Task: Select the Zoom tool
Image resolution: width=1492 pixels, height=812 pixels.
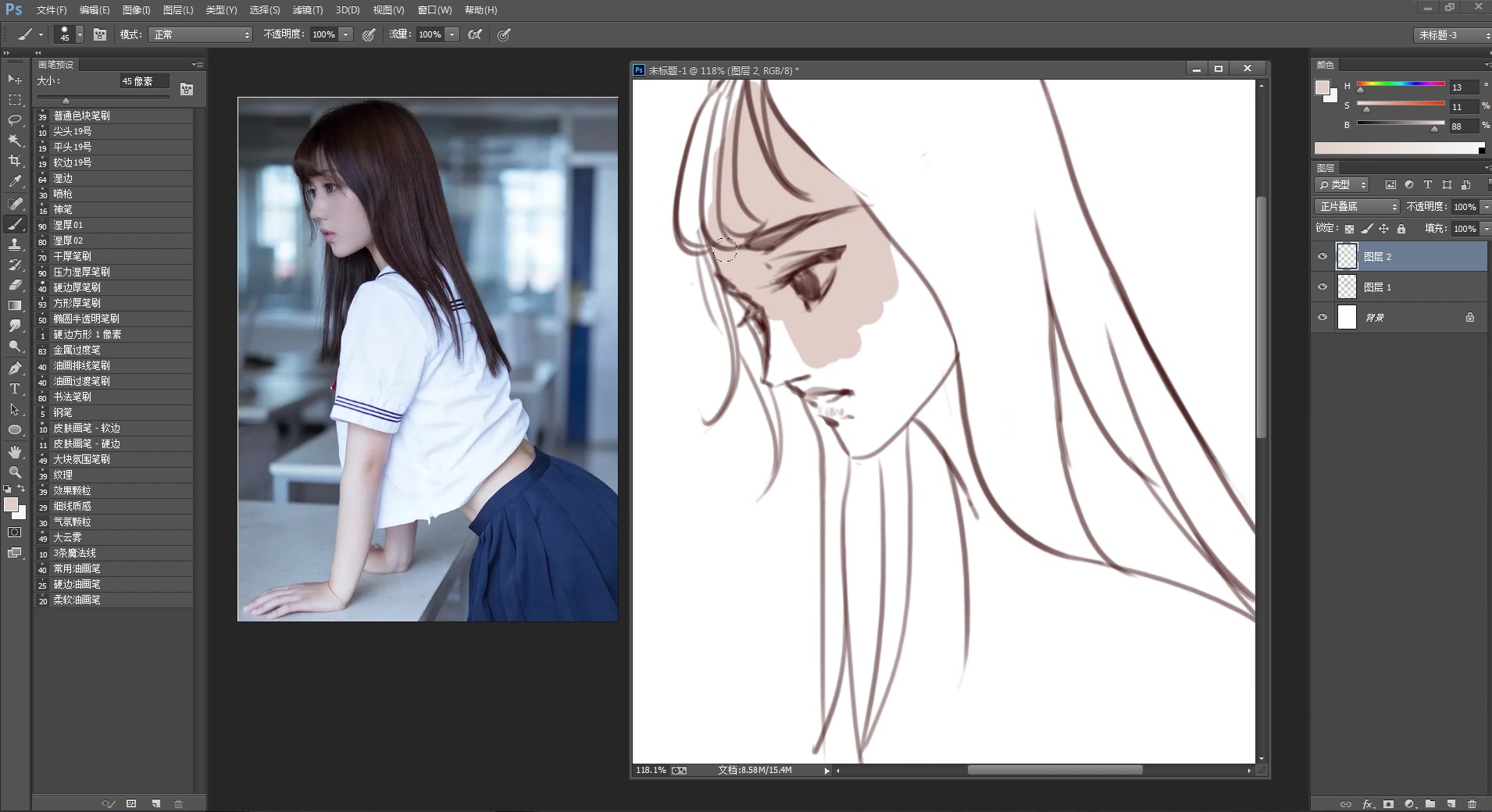Action: click(14, 472)
